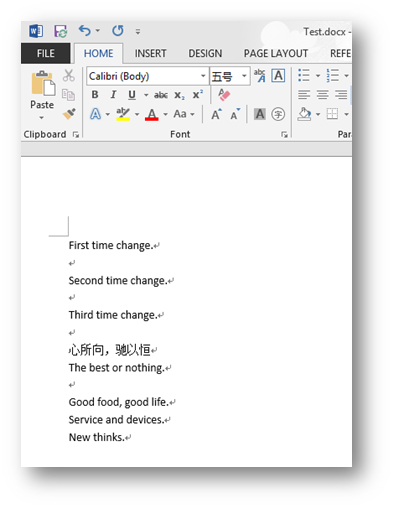
Task: Open the Text Effects dropdown arrow
Action: coord(107,114)
